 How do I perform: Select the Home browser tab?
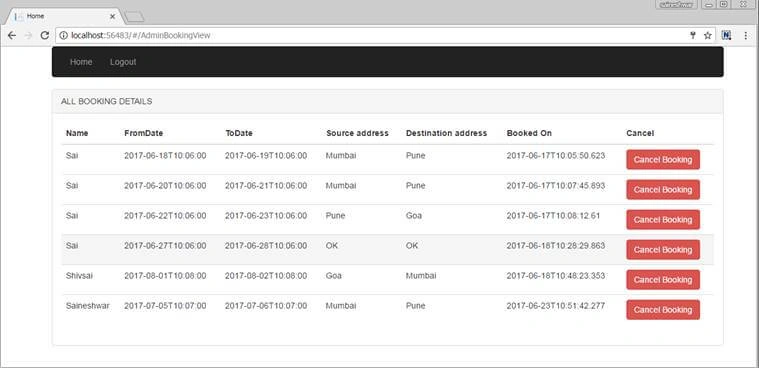[x=63, y=16]
